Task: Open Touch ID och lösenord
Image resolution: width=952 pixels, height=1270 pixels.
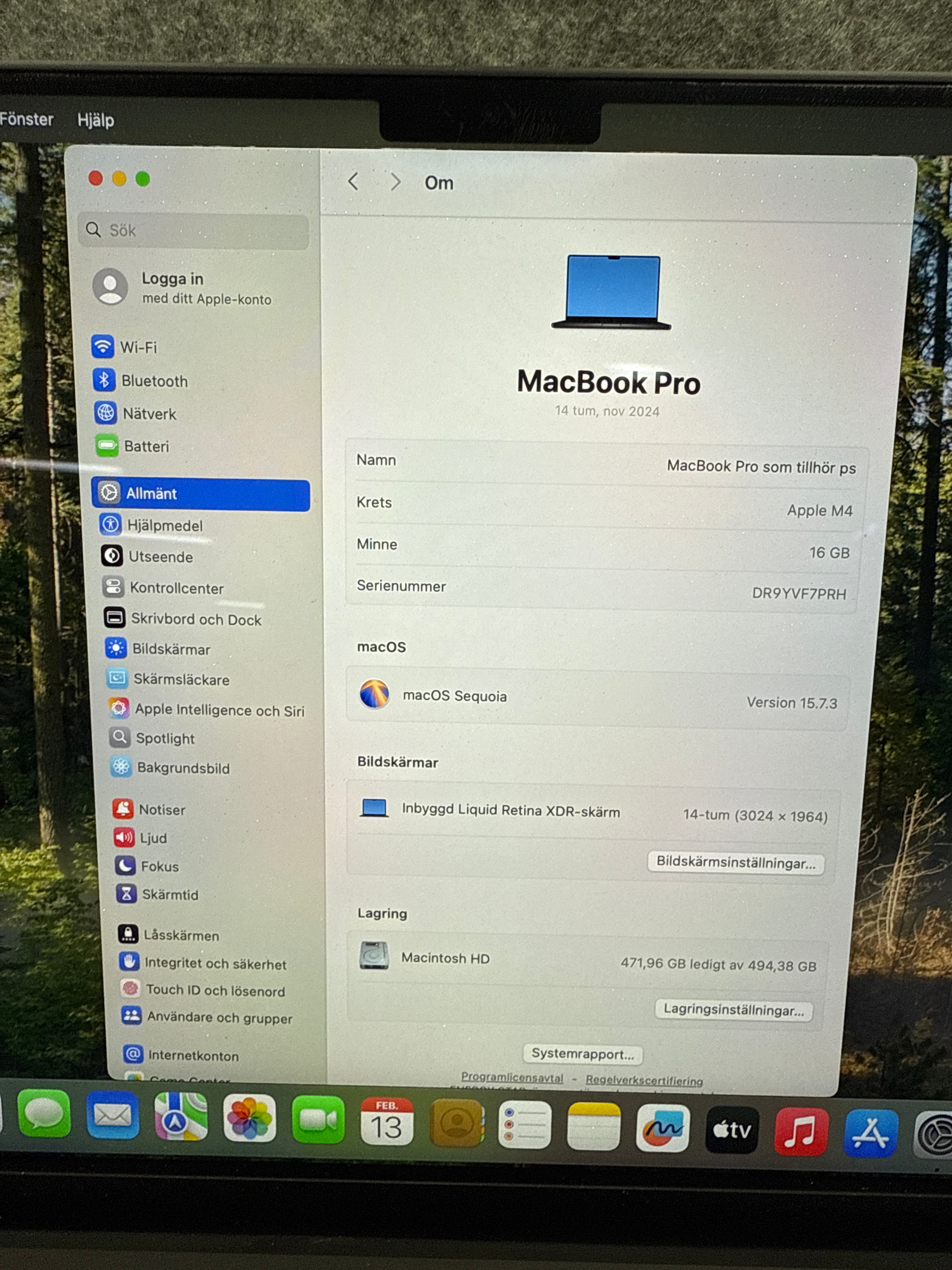Action: click(215, 990)
